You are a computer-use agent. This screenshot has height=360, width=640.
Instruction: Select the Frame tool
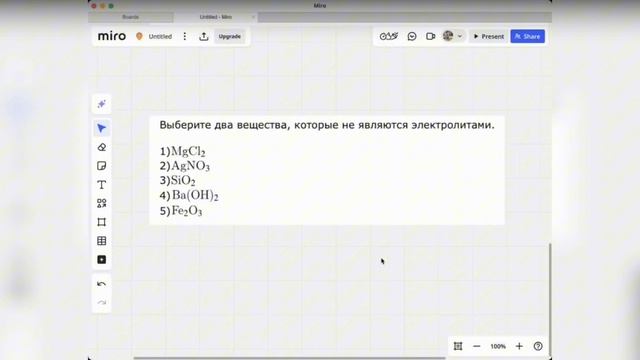(102, 222)
